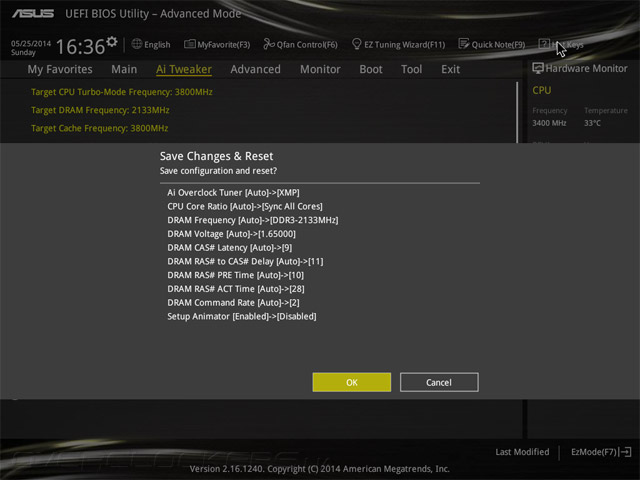The width and height of the screenshot is (640, 480).
Task: Launch EZ Tuning Wizard(F11) label
Action: pyautogui.click(x=404, y=44)
